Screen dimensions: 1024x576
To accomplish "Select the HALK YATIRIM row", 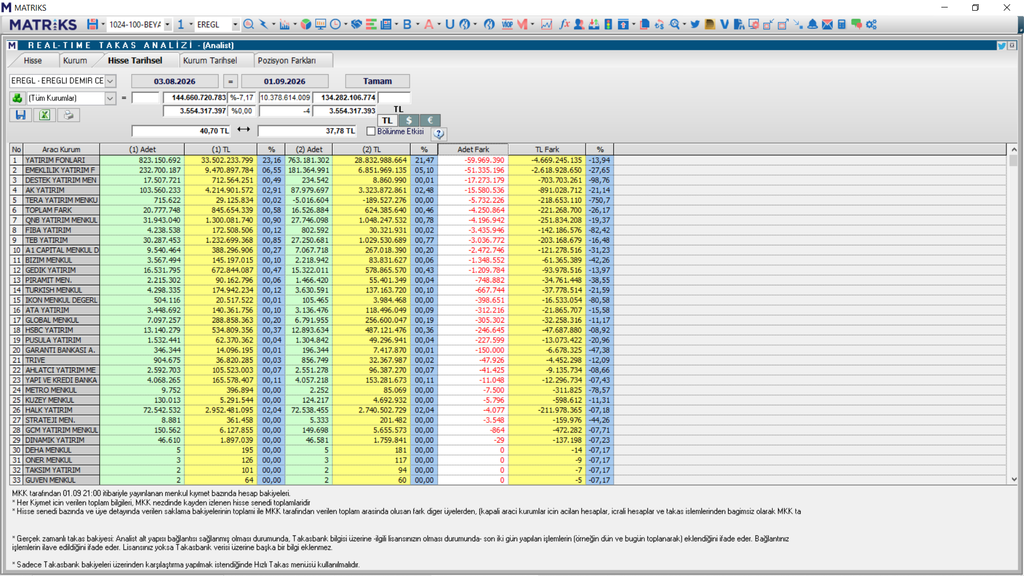I will 312,410.
